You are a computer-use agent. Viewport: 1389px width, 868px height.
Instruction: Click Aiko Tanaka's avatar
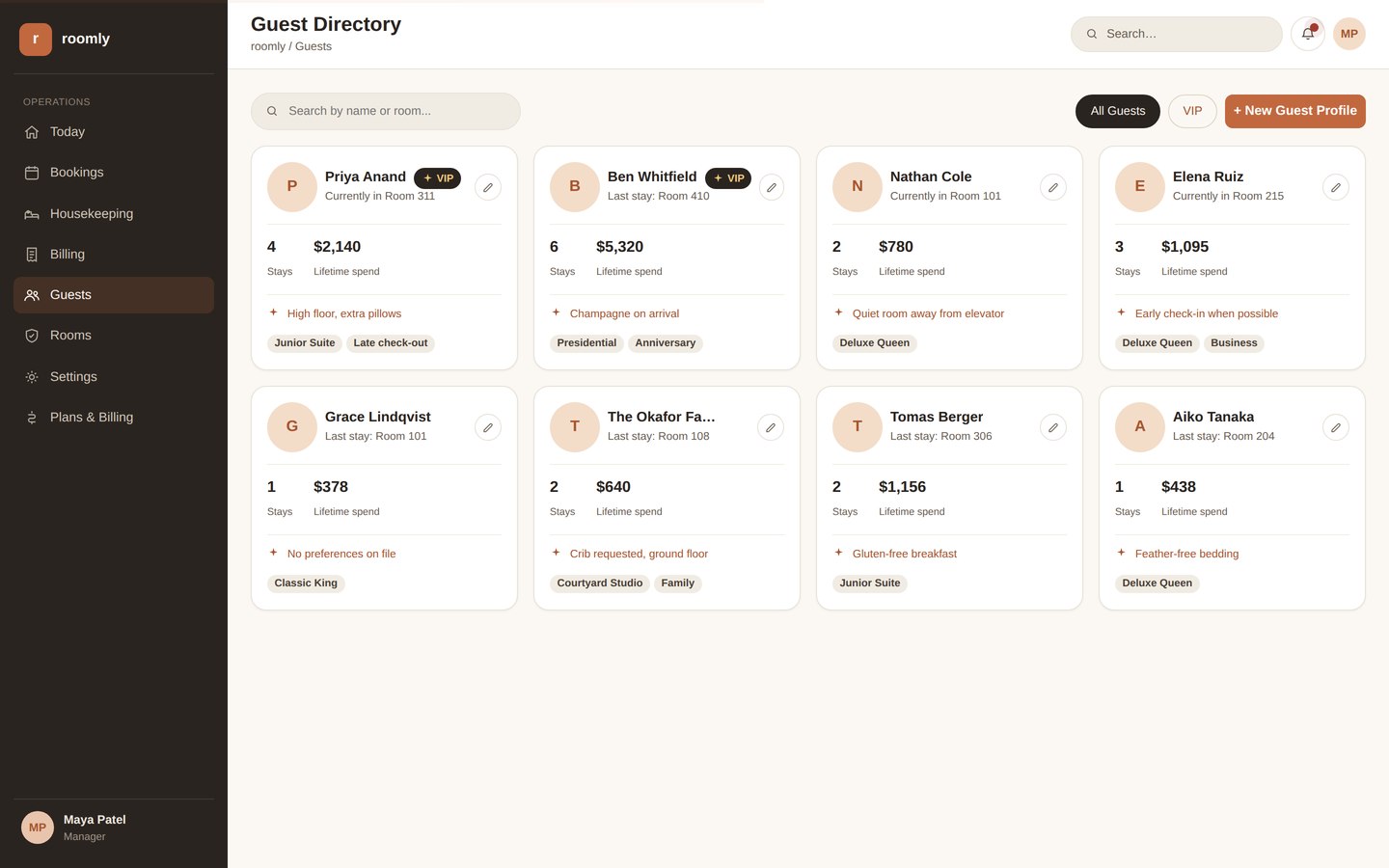[x=1140, y=427]
